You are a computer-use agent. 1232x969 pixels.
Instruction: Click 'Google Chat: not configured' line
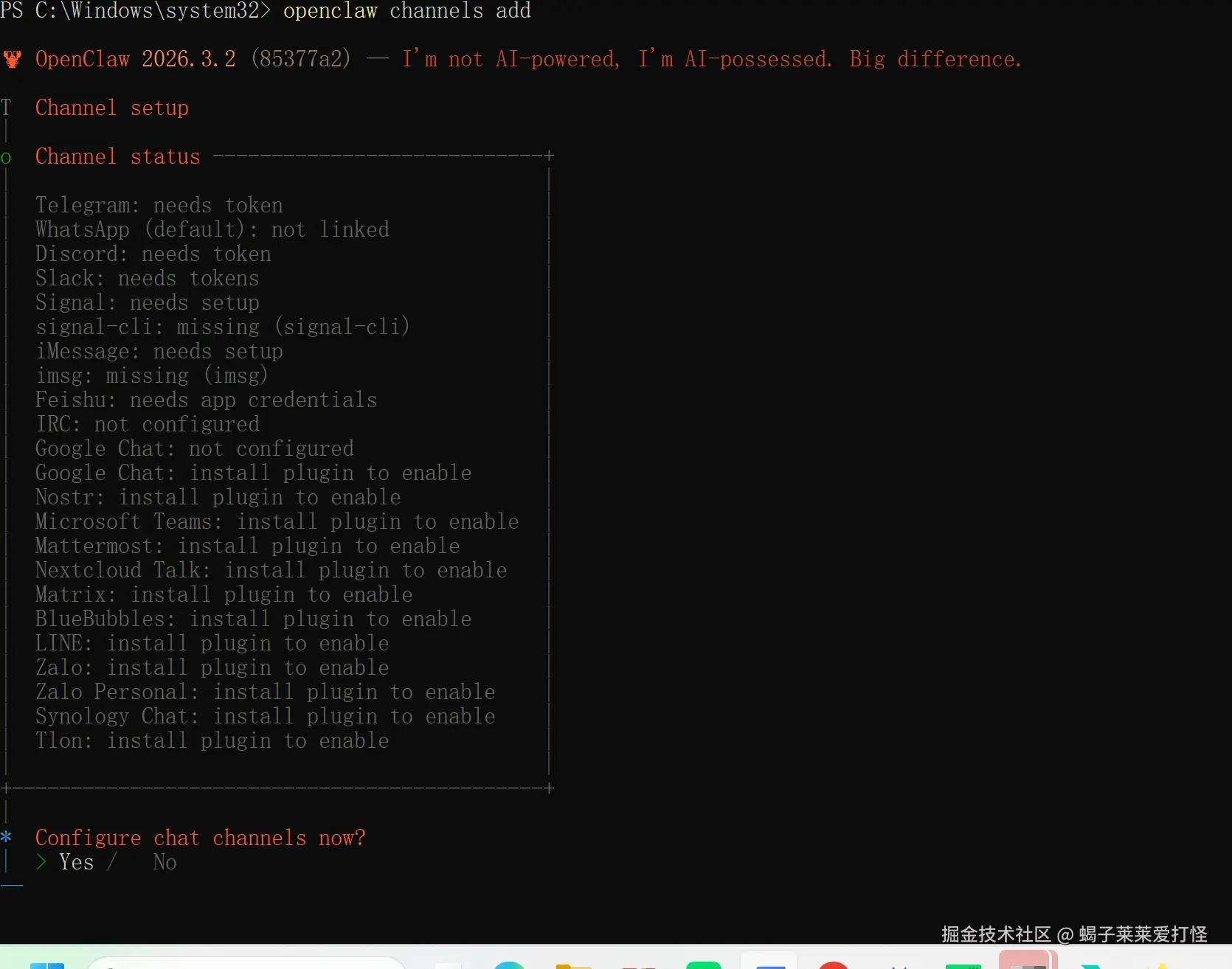coord(195,448)
